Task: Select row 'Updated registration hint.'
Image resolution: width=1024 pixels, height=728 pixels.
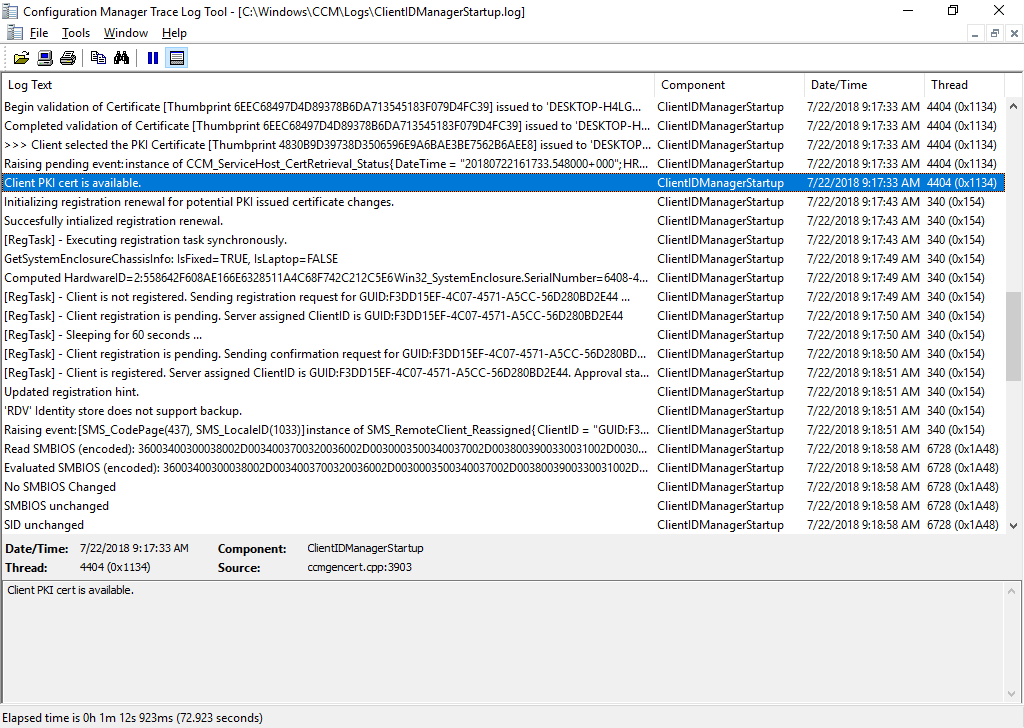Action: click(503, 392)
